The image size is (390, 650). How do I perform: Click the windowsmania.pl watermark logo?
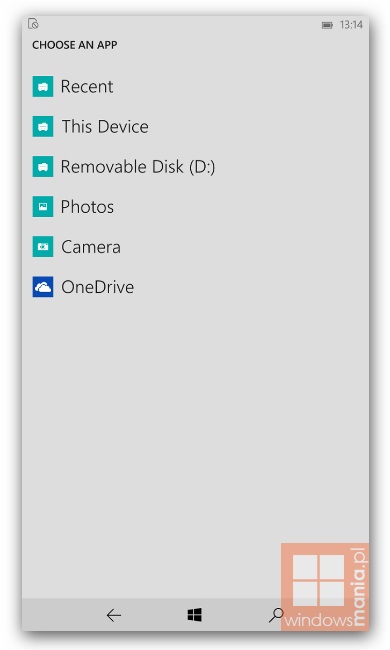pos(325,587)
